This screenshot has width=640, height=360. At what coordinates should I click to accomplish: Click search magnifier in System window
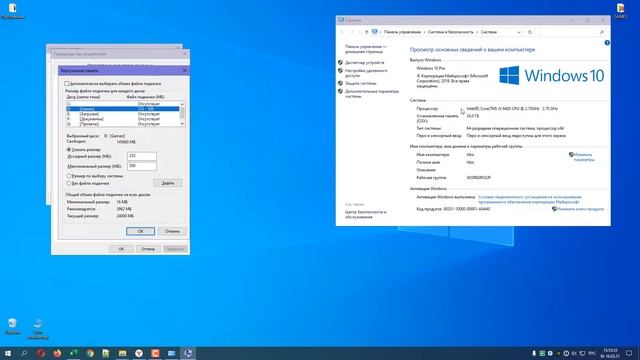point(601,32)
